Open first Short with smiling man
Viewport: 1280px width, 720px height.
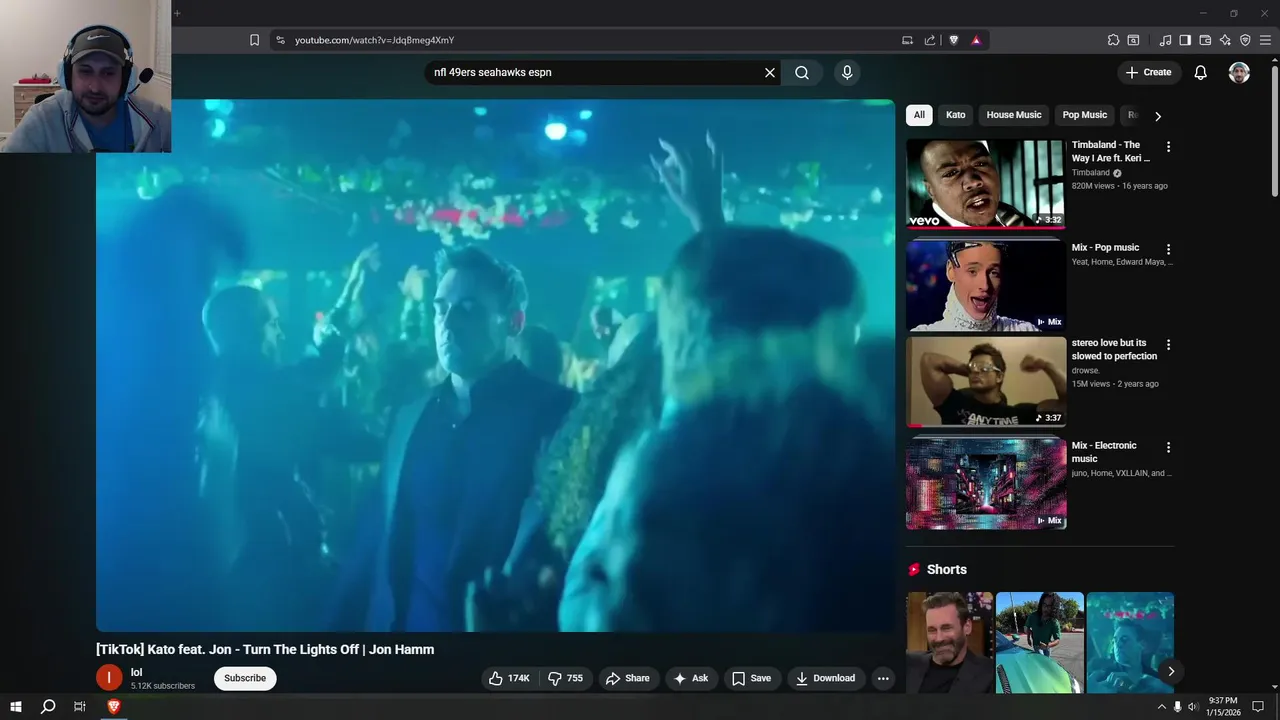[x=950, y=643]
